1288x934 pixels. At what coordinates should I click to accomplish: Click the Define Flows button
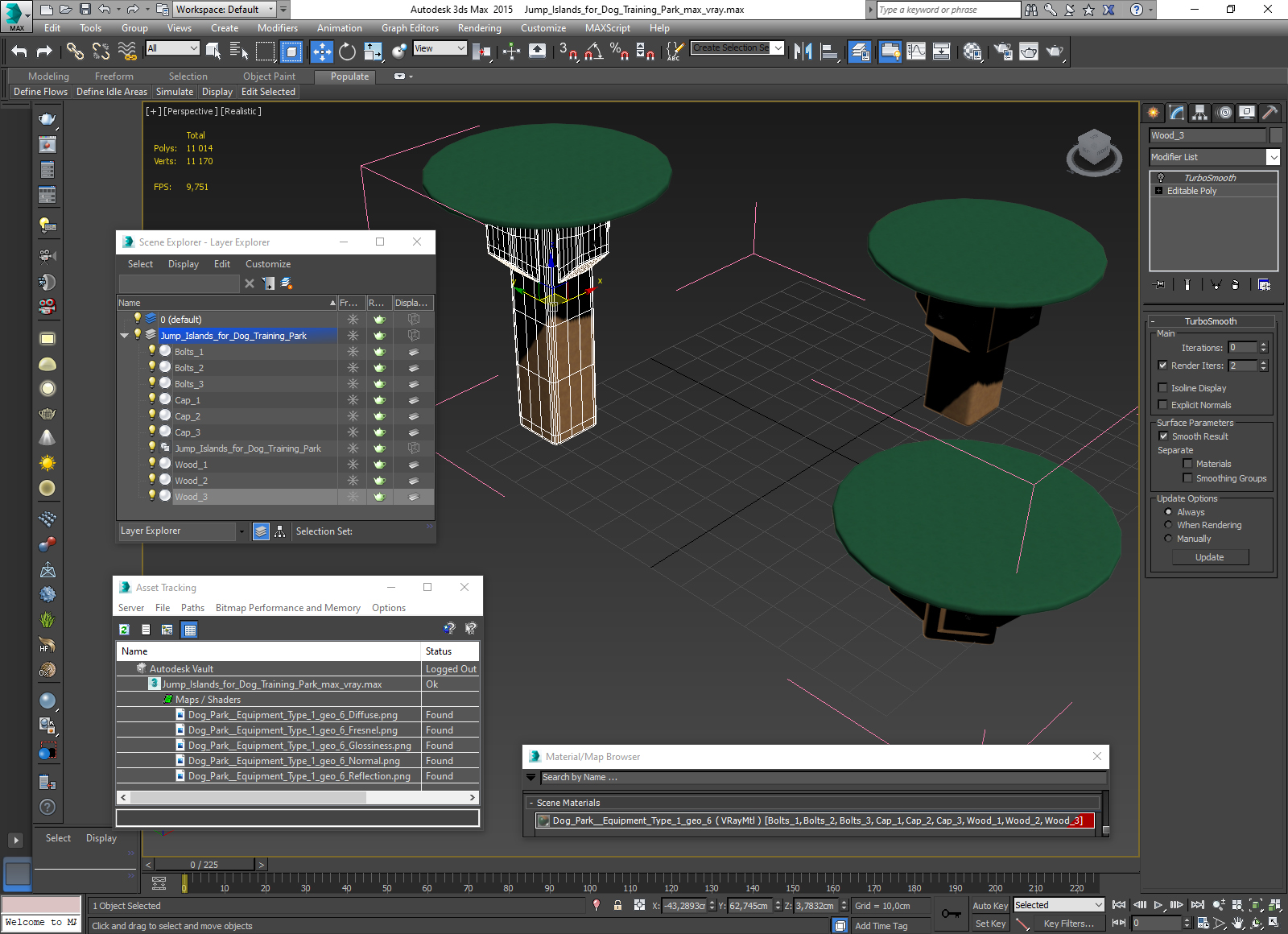tap(40, 92)
